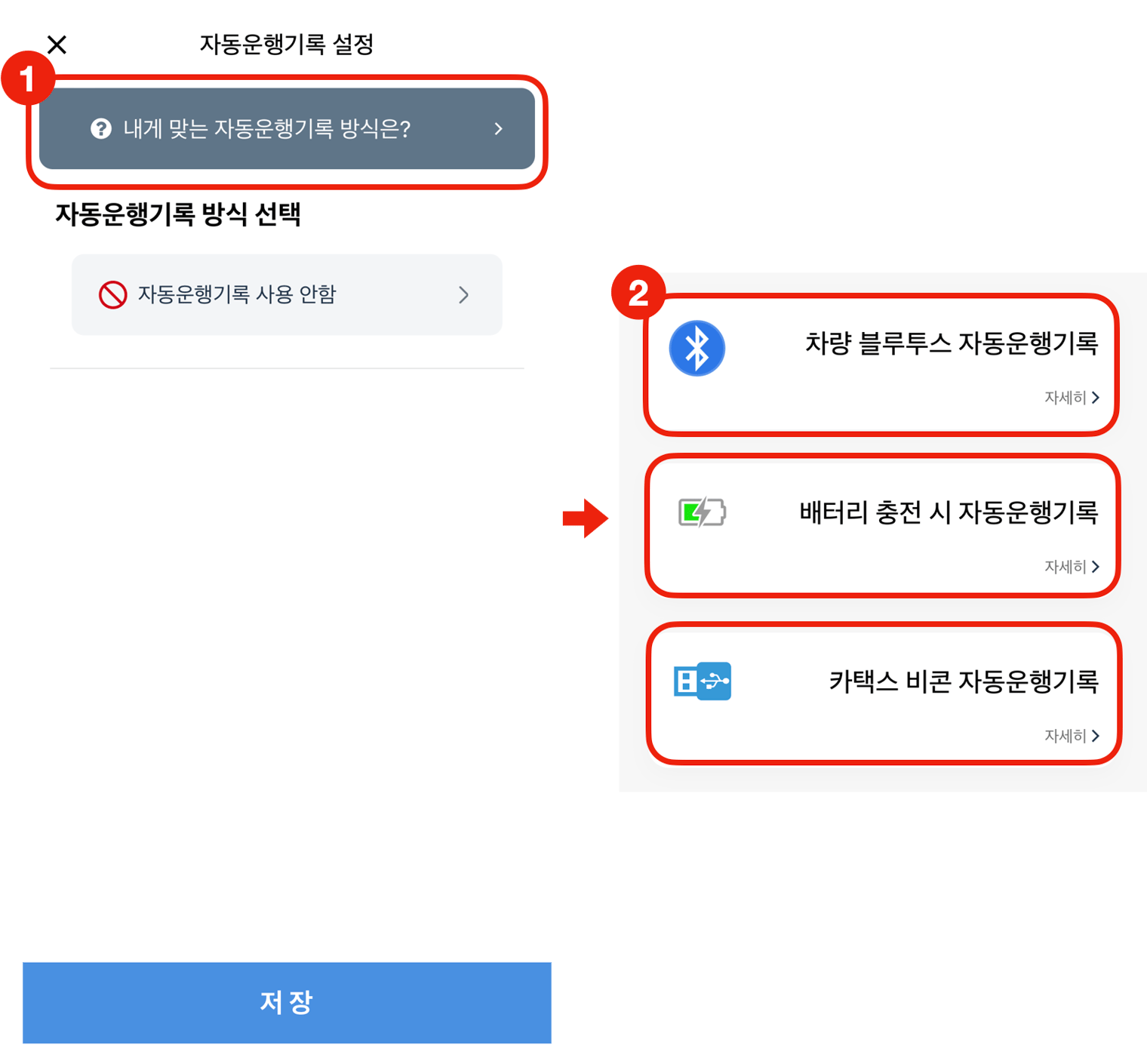This screenshot has height=1064, width=1147.
Task: Select 배터리 충전 시 자동운행기록 option
Action: point(882,526)
